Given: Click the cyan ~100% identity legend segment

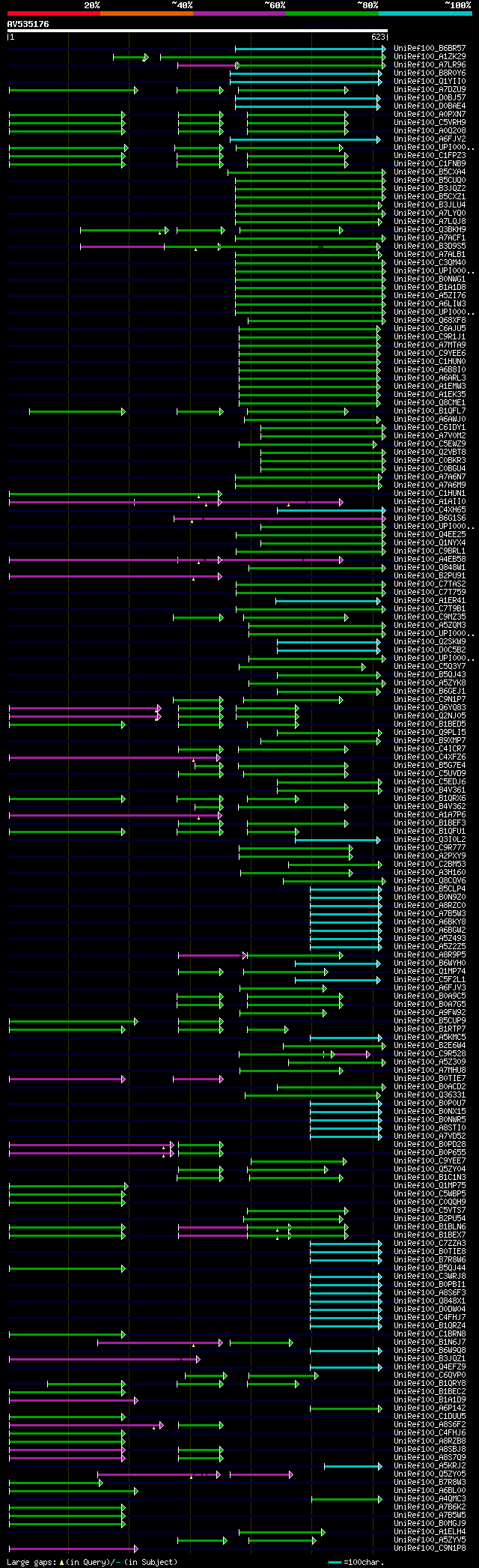Looking at the screenshot, I should [425, 13].
